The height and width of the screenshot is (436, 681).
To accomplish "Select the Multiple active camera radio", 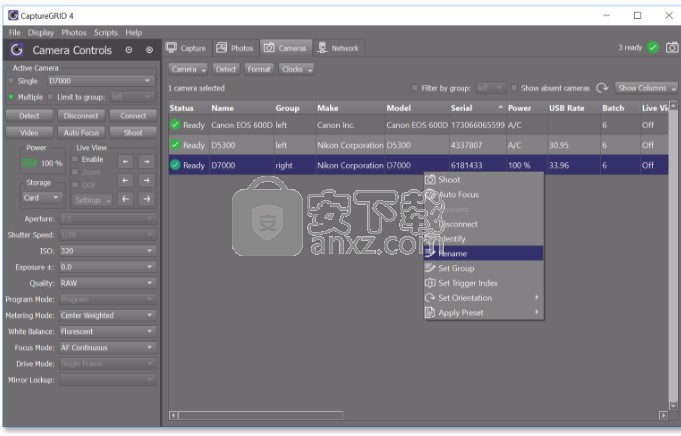I will point(11,97).
